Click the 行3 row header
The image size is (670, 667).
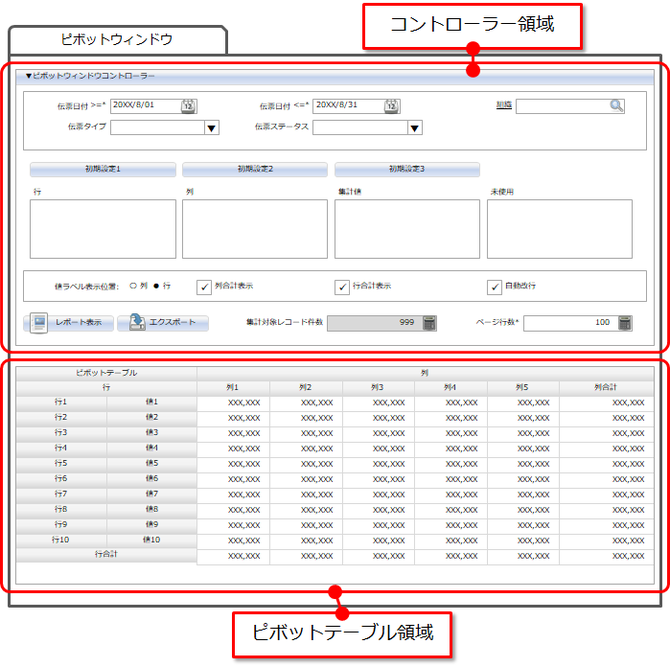[61, 433]
